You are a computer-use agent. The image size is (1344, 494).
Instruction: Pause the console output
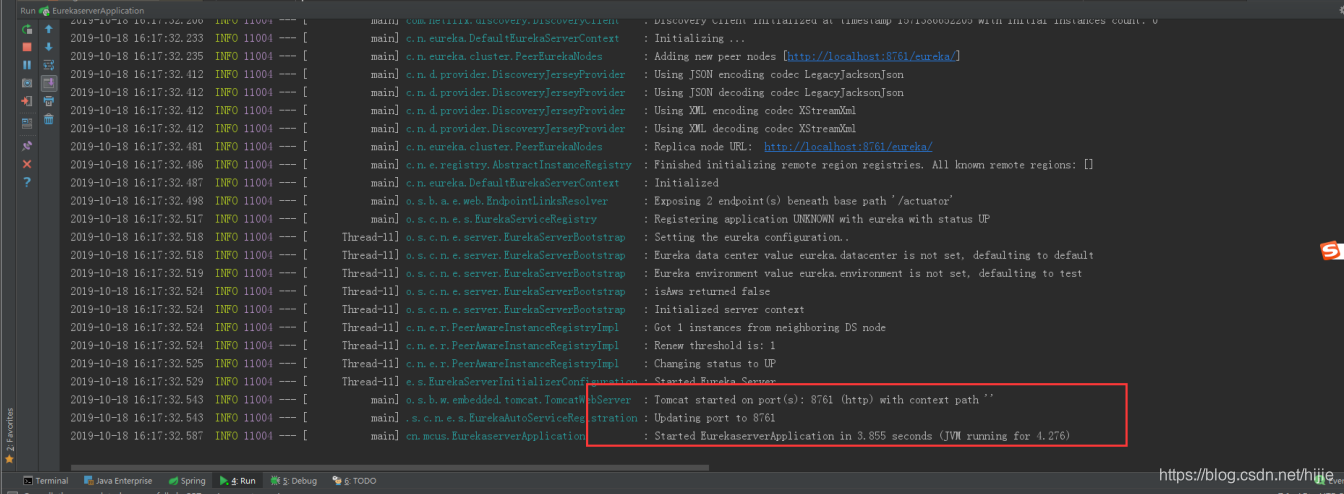coord(27,65)
